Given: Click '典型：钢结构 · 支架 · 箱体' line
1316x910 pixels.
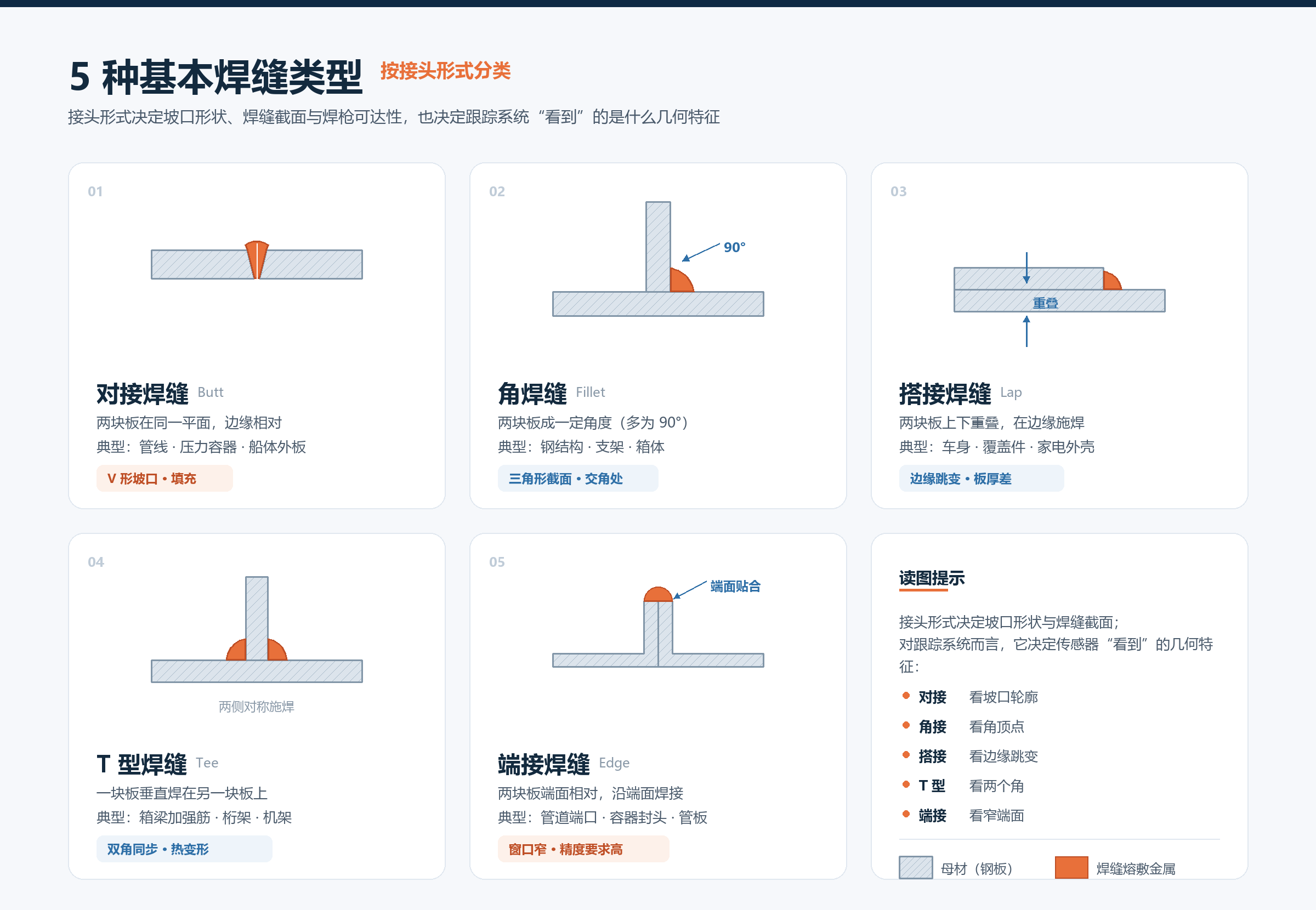Looking at the screenshot, I should click(581, 446).
